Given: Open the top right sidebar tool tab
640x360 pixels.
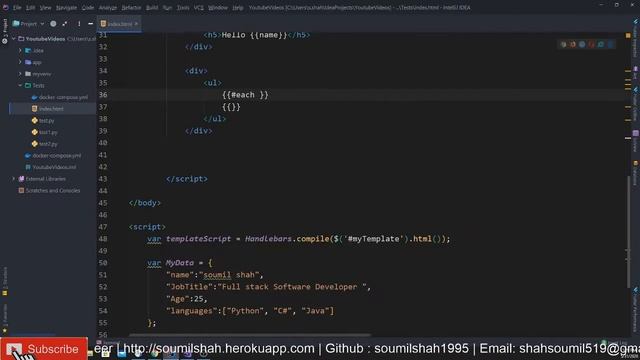Looking at the screenshot, I should point(635,39).
